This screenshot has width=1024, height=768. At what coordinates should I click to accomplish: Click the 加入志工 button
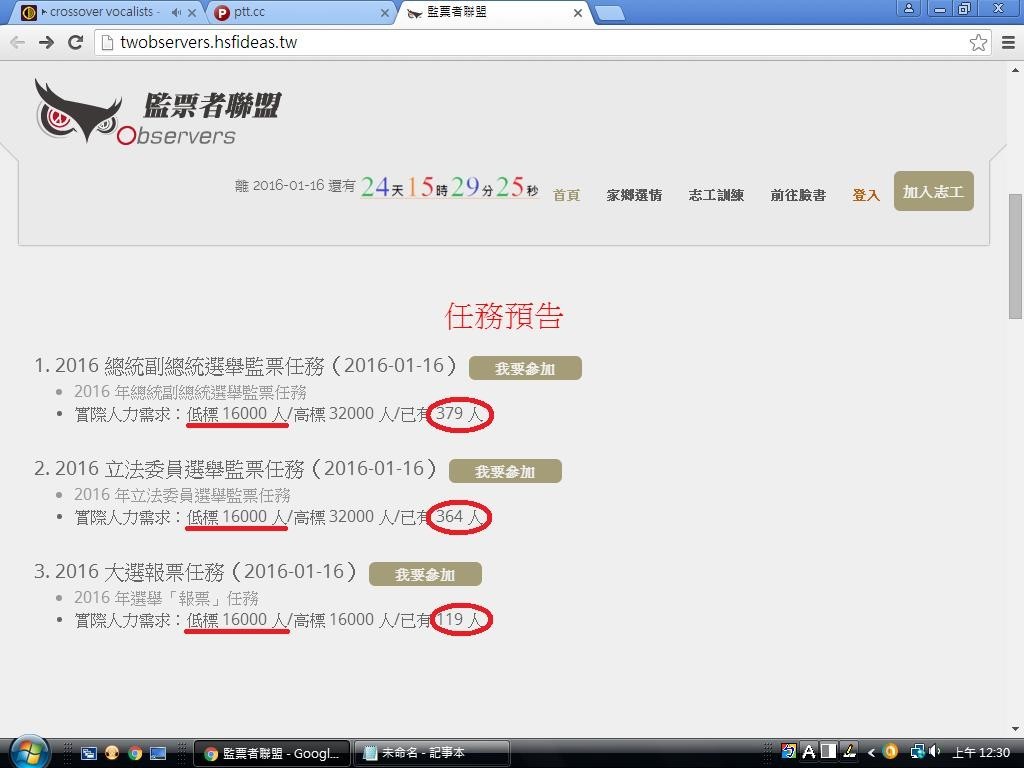(933, 191)
